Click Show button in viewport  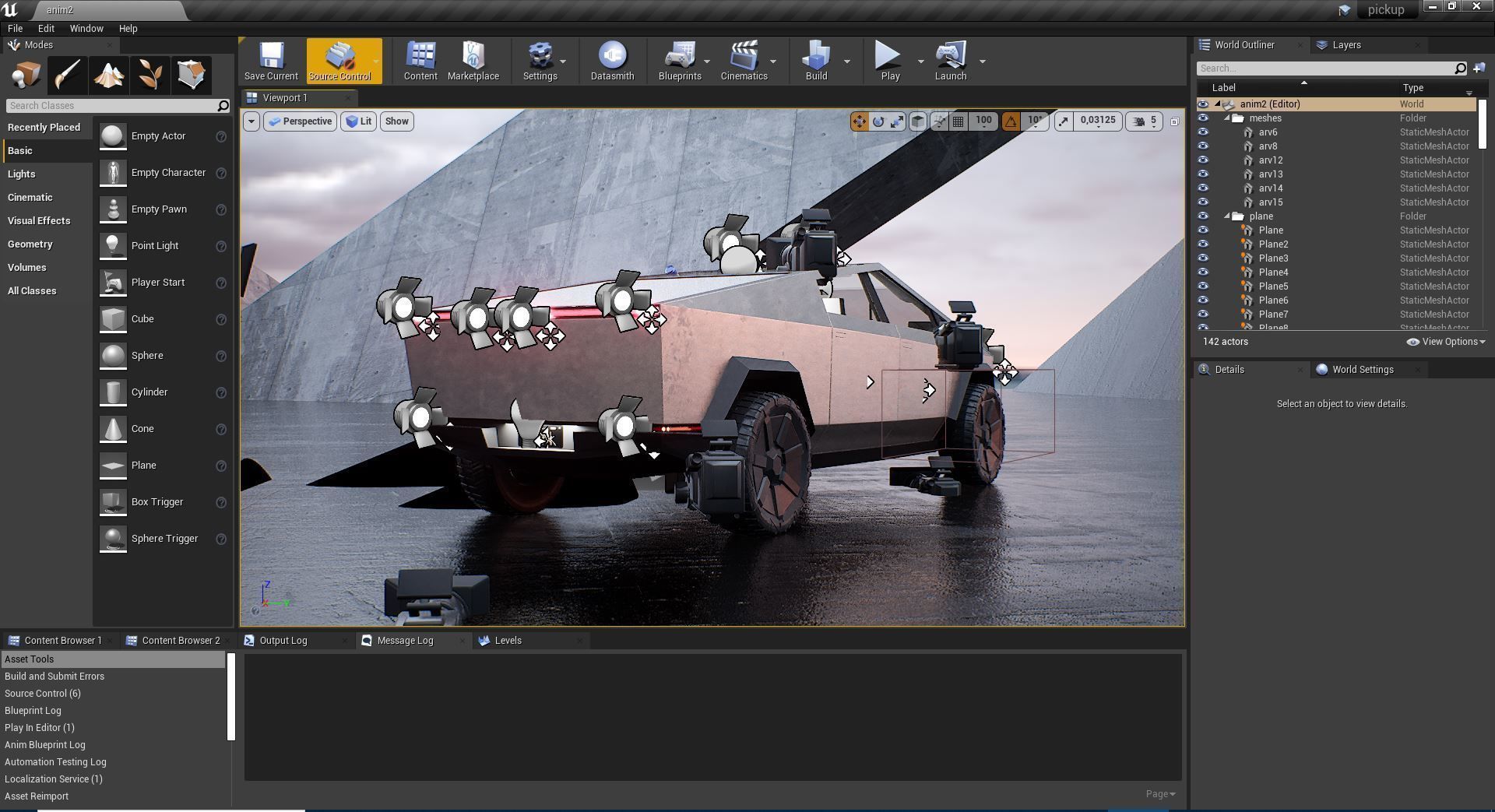click(396, 121)
